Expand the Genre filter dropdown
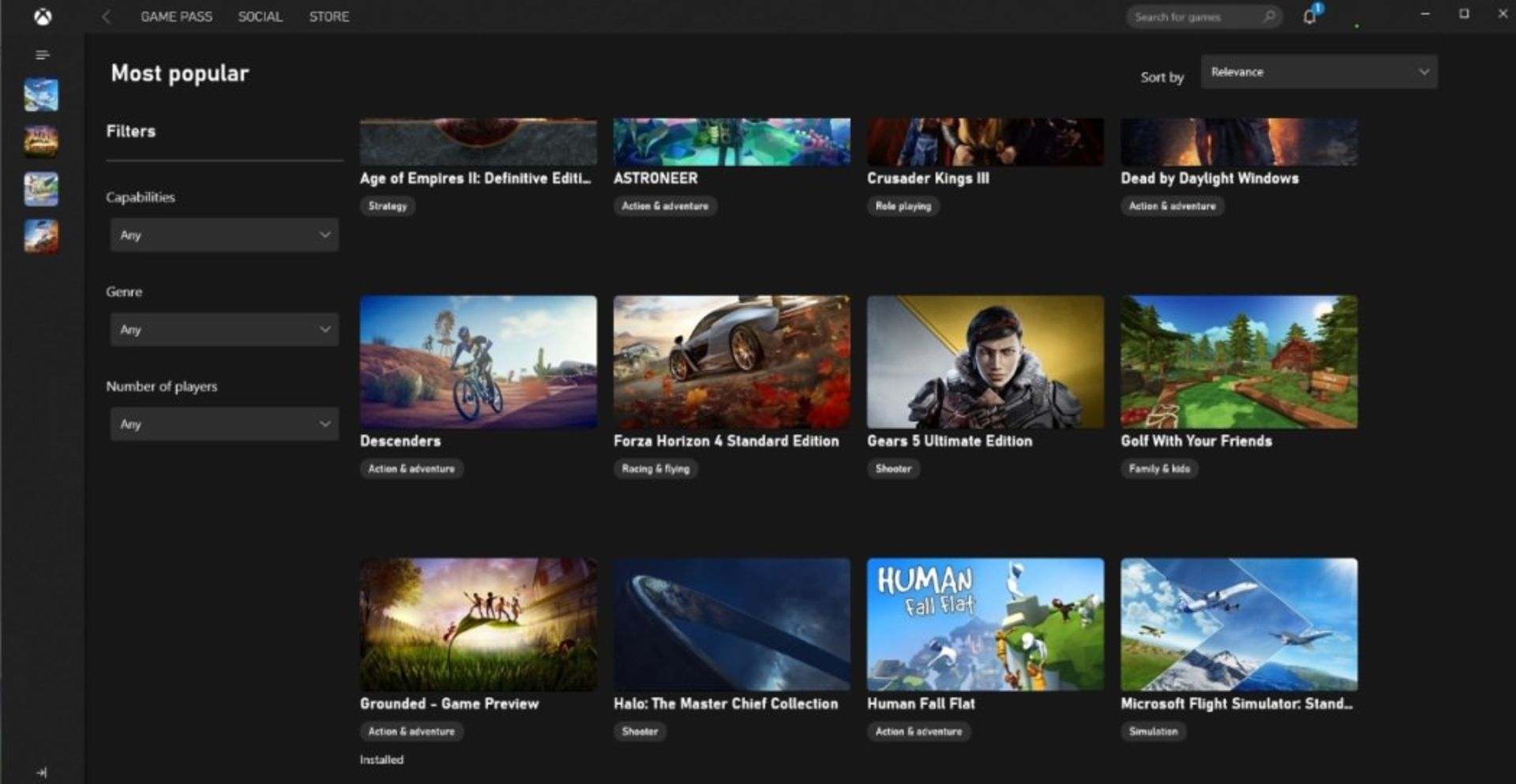1516x784 pixels. [224, 330]
